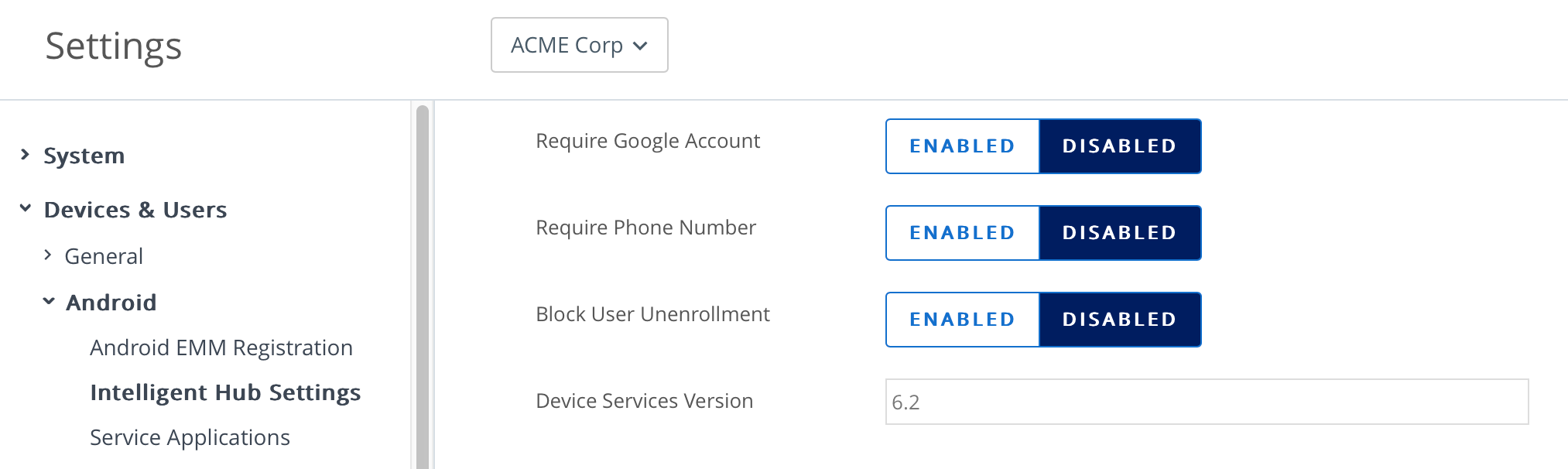This screenshot has height=469, width=1568.
Task: Open Service Applications page
Action: click(x=190, y=437)
